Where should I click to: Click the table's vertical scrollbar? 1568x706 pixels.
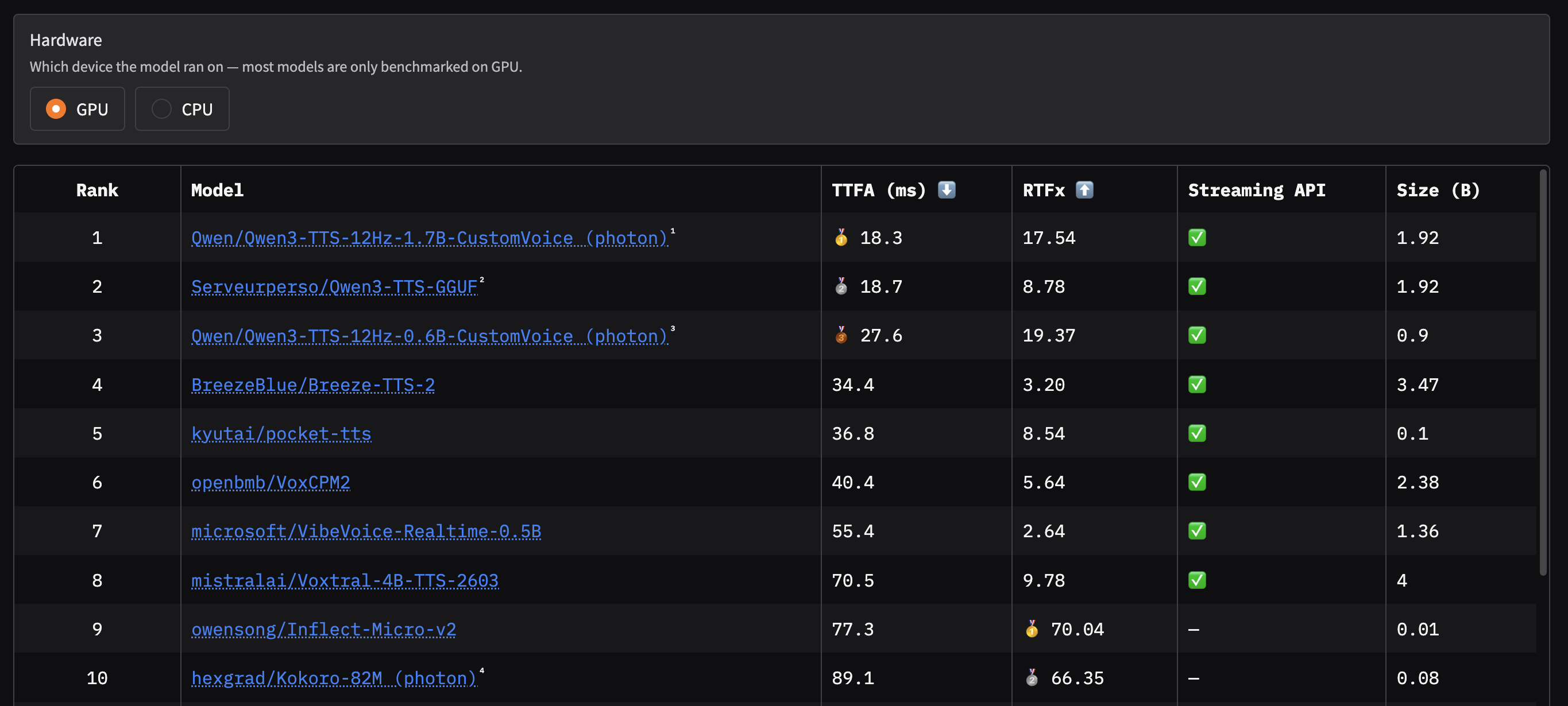[1542, 372]
